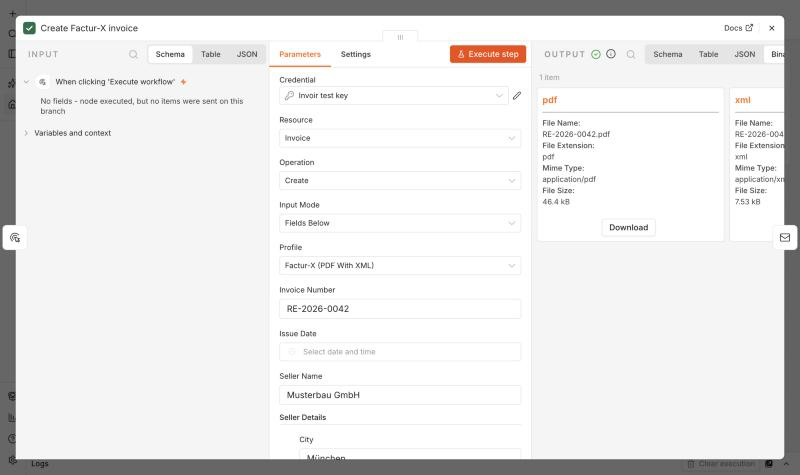Click the right floating mail node button
800x475 pixels.
pyautogui.click(x=785, y=237)
